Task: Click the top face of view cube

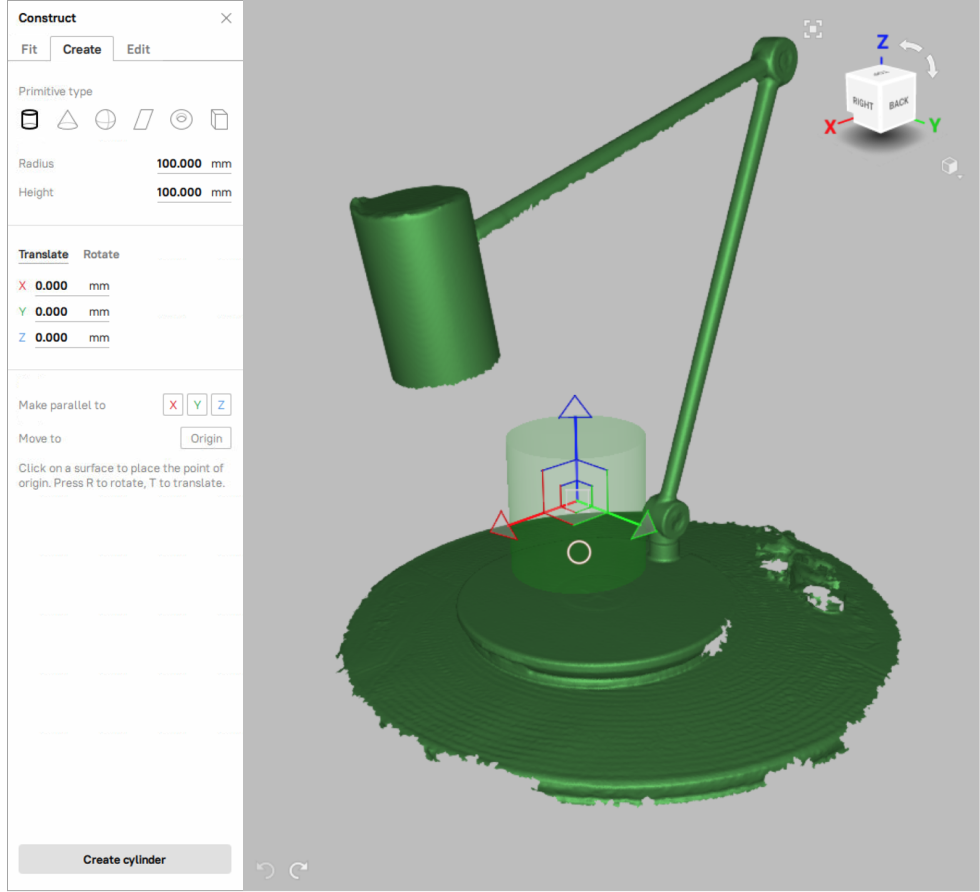Action: point(881,73)
